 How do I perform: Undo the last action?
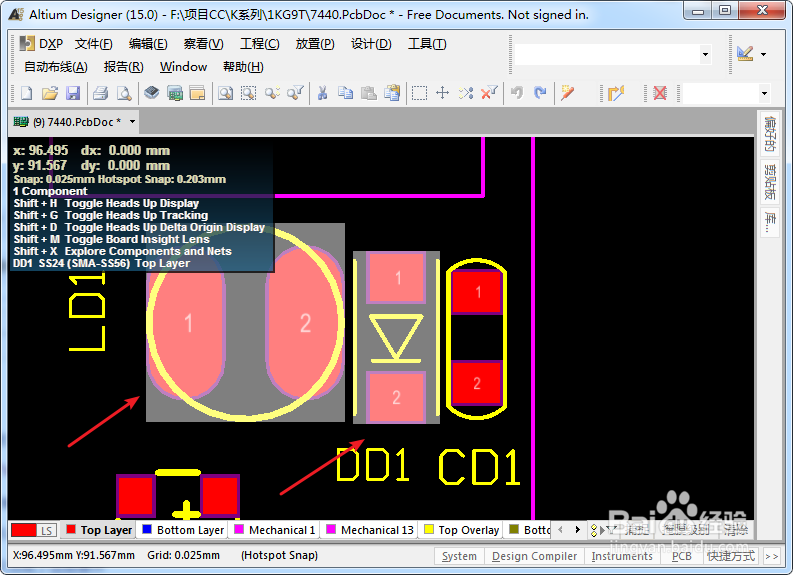[x=517, y=93]
